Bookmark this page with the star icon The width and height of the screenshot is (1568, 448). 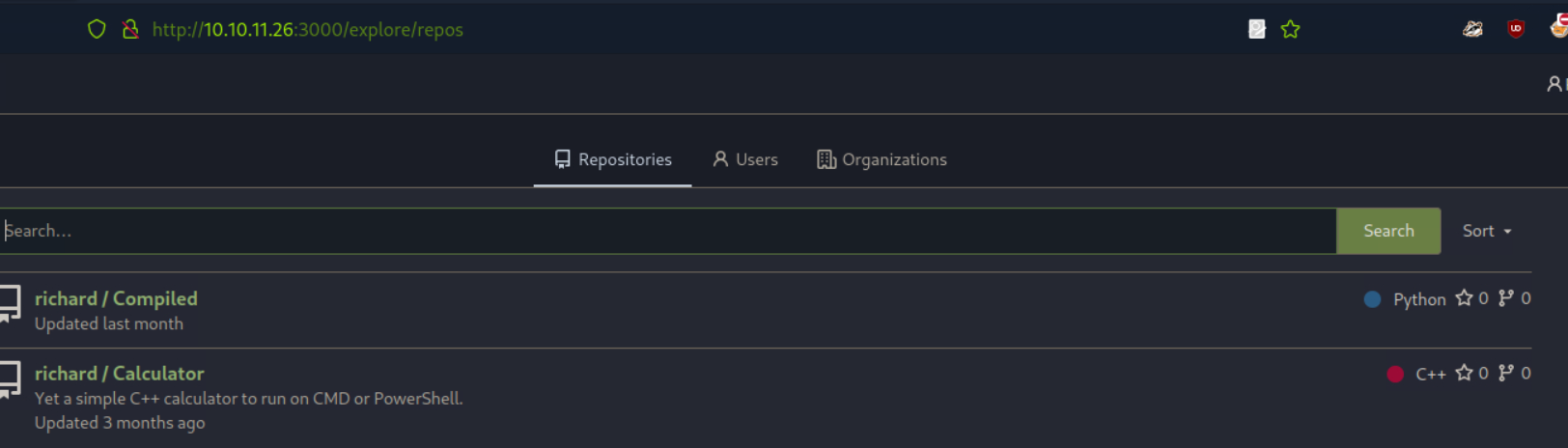(1290, 29)
